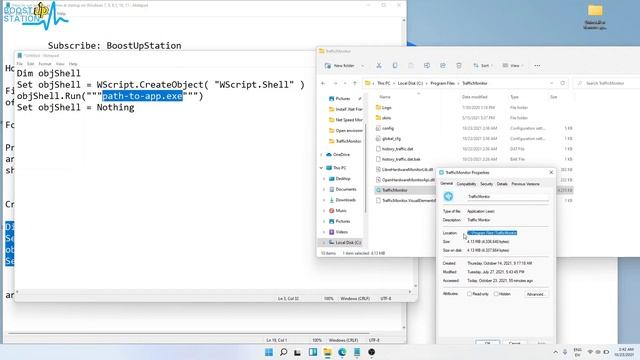Expand the OneDrive tree node
The width and height of the screenshot is (640, 360).
pyautogui.click(x=322, y=155)
